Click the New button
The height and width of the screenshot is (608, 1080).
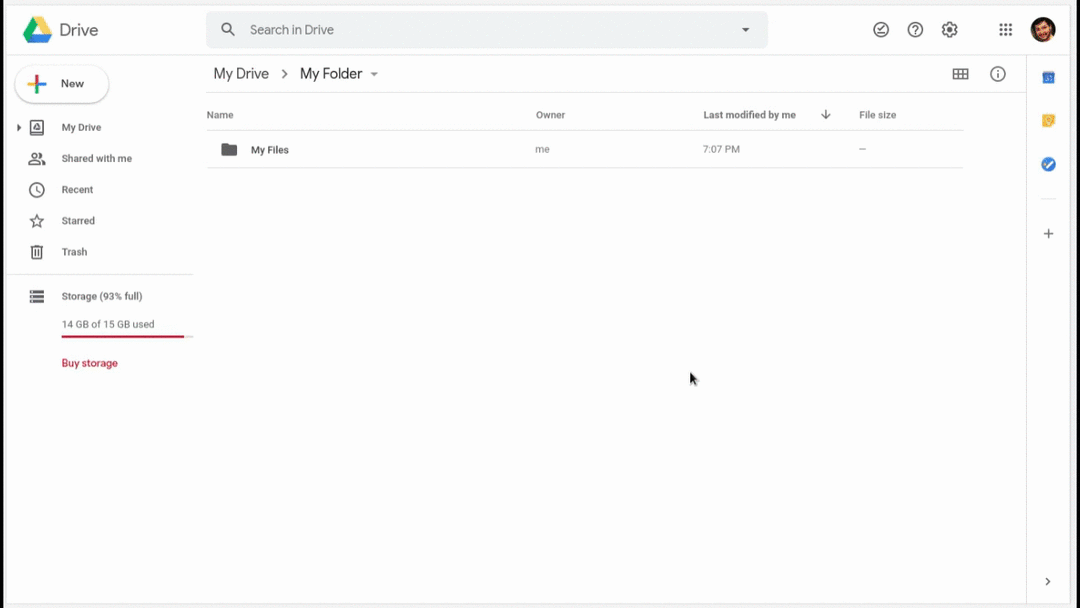pos(62,84)
